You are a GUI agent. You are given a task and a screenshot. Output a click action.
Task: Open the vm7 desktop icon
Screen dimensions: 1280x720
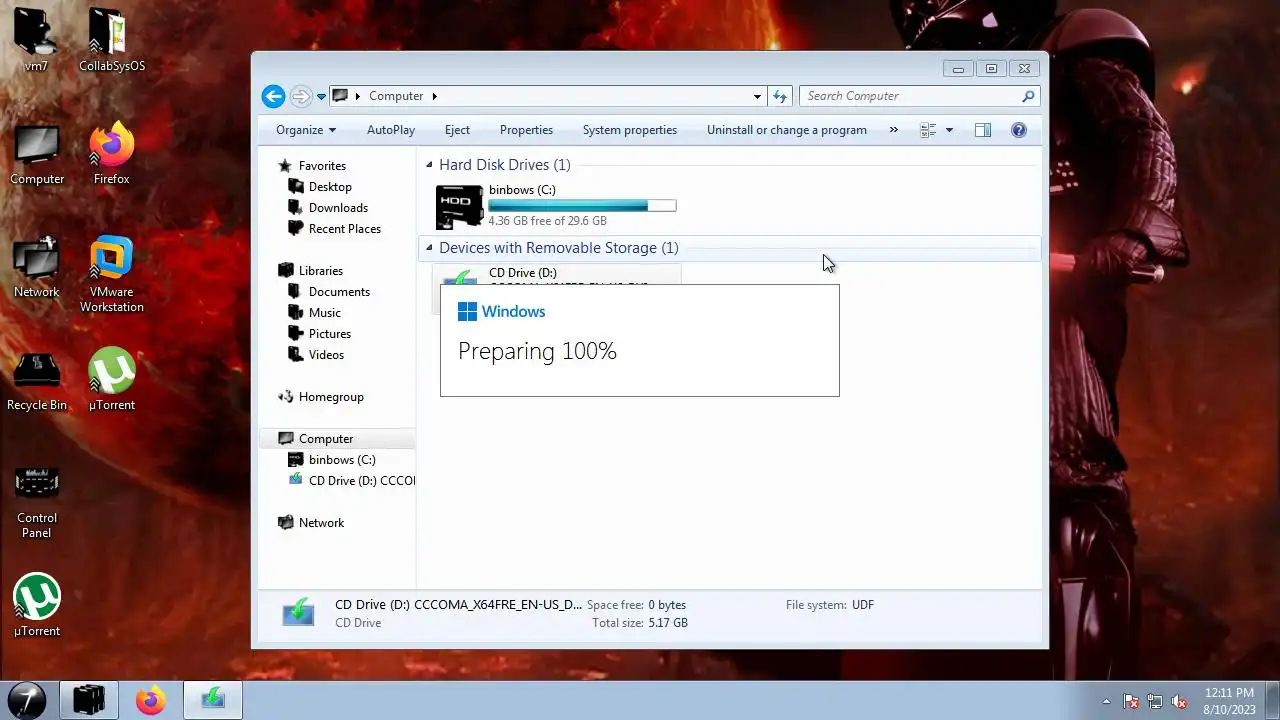click(x=36, y=40)
